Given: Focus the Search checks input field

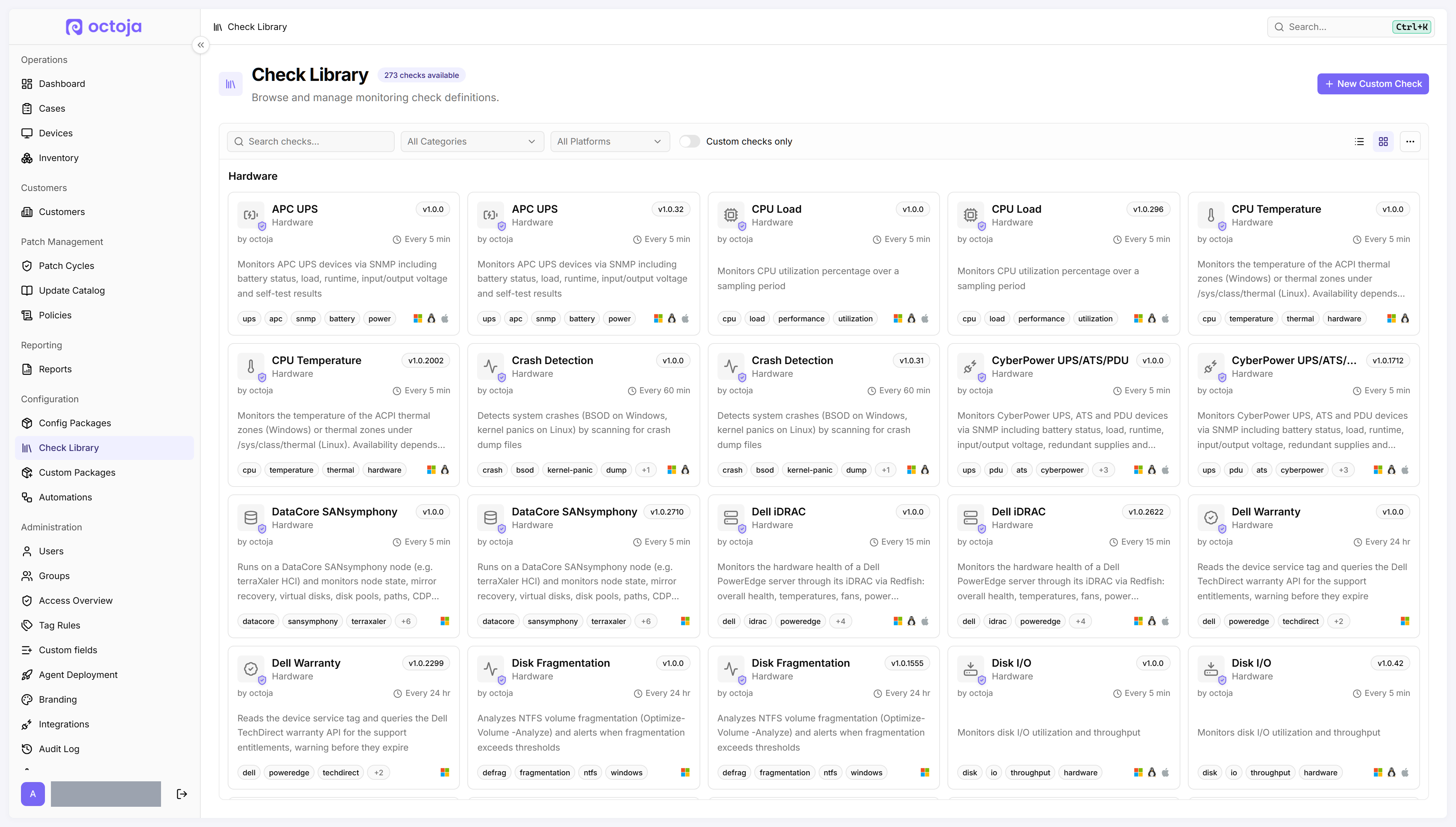Looking at the screenshot, I should (310, 142).
